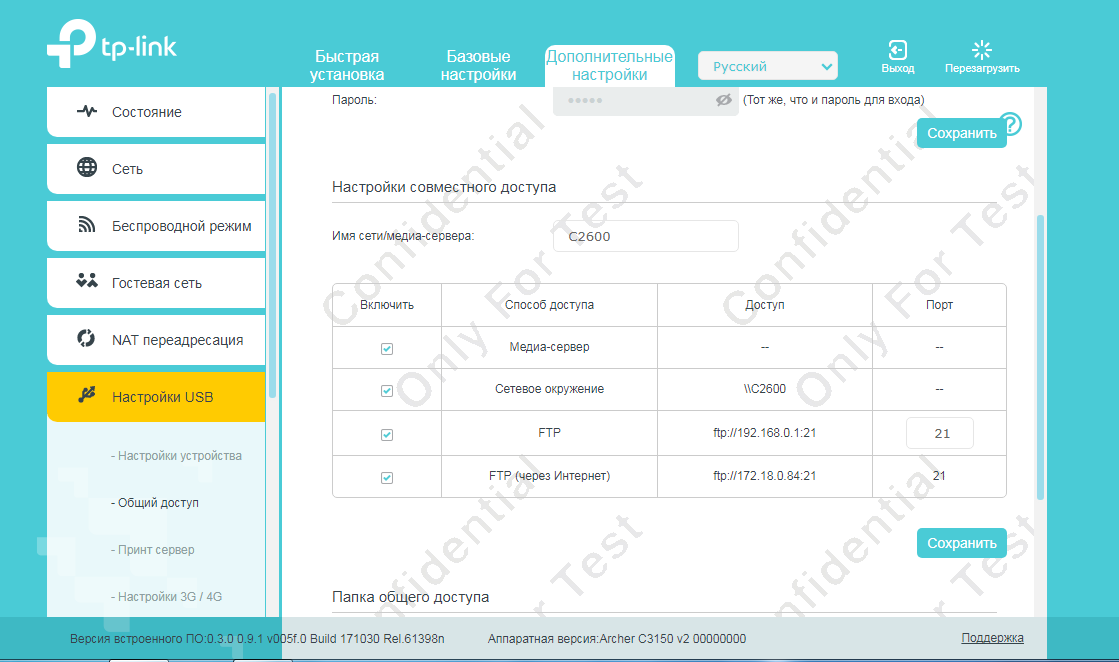This screenshot has height=662, width=1119.
Task: Click the Состояние status pulse icon
Action: click(x=87, y=111)
